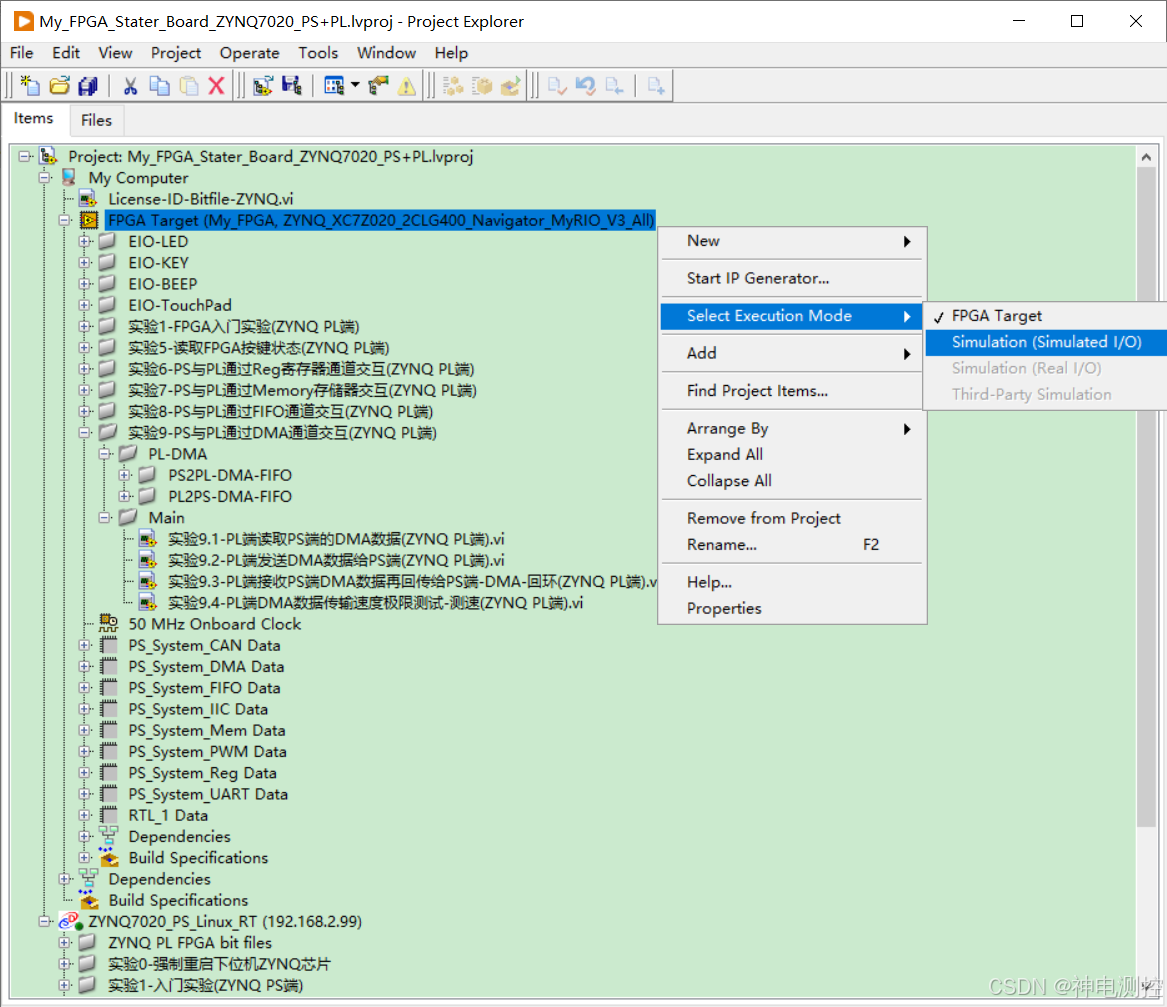Screen dimensions: 1167x1007
Task: Switch to the Items tab
Action: coord(33,118)
